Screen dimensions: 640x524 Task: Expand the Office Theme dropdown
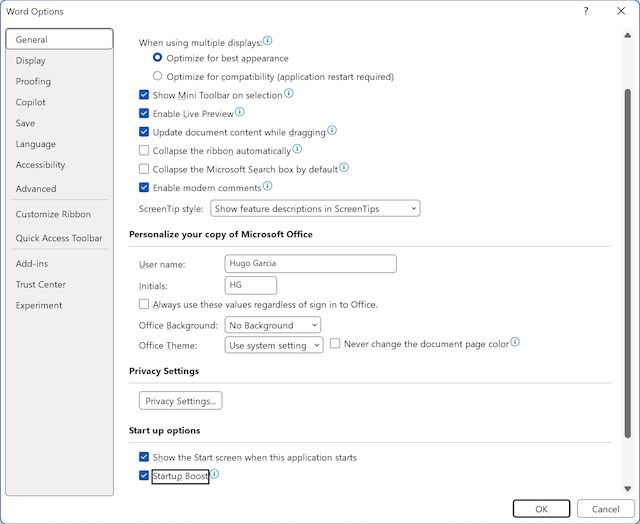click(274, 345)
